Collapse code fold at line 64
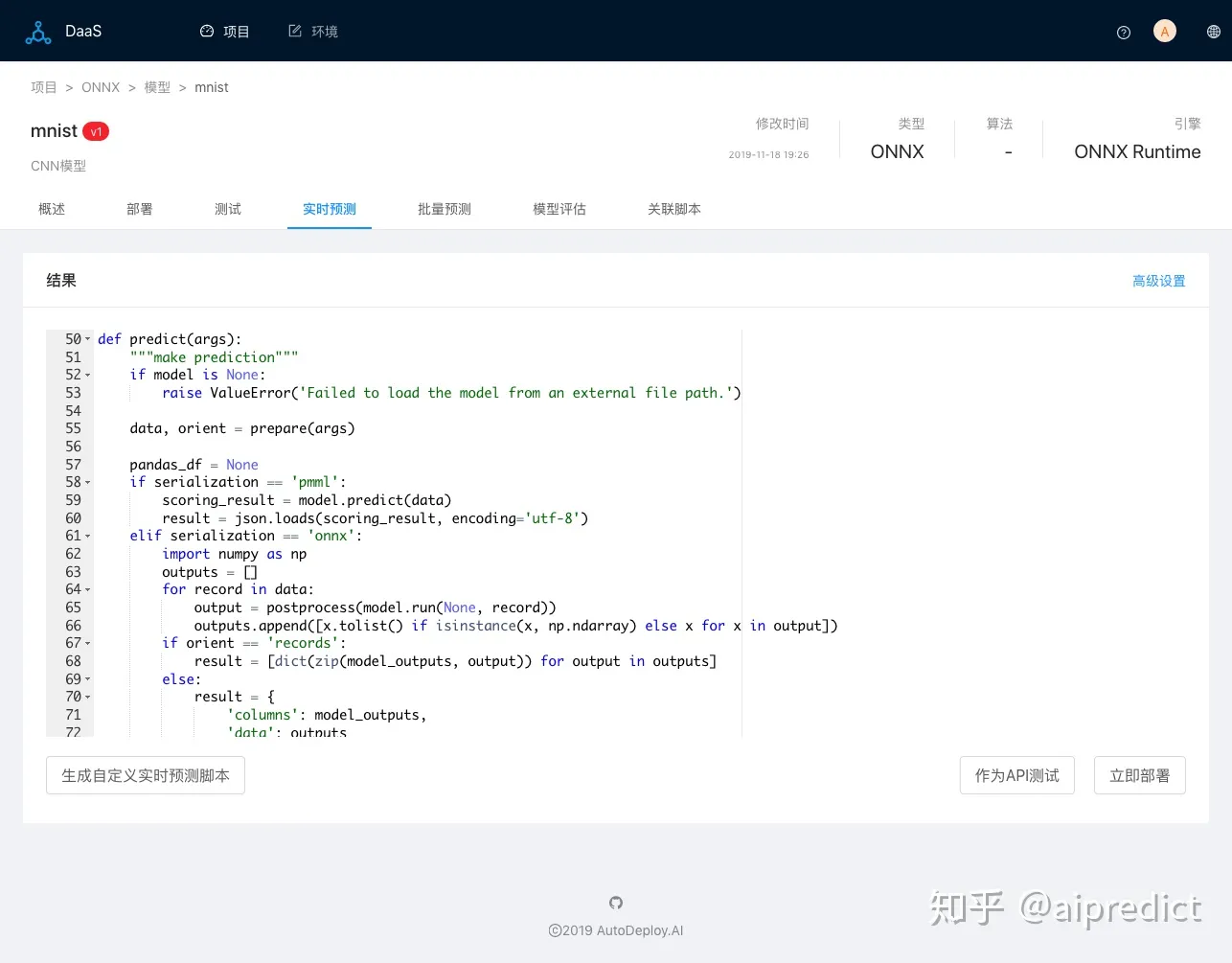 [x=88, y=589]
